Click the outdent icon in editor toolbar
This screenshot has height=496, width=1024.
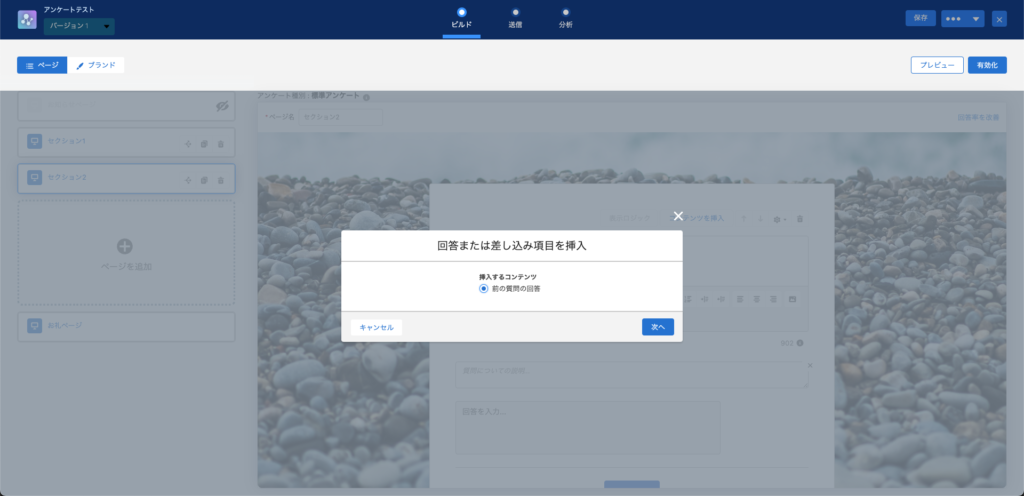721,299
